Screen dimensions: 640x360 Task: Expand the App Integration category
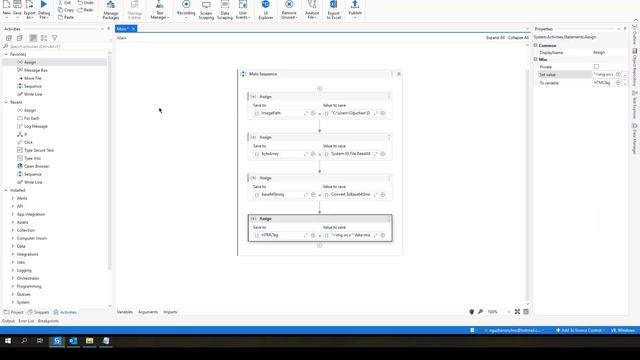coord(13,214)
